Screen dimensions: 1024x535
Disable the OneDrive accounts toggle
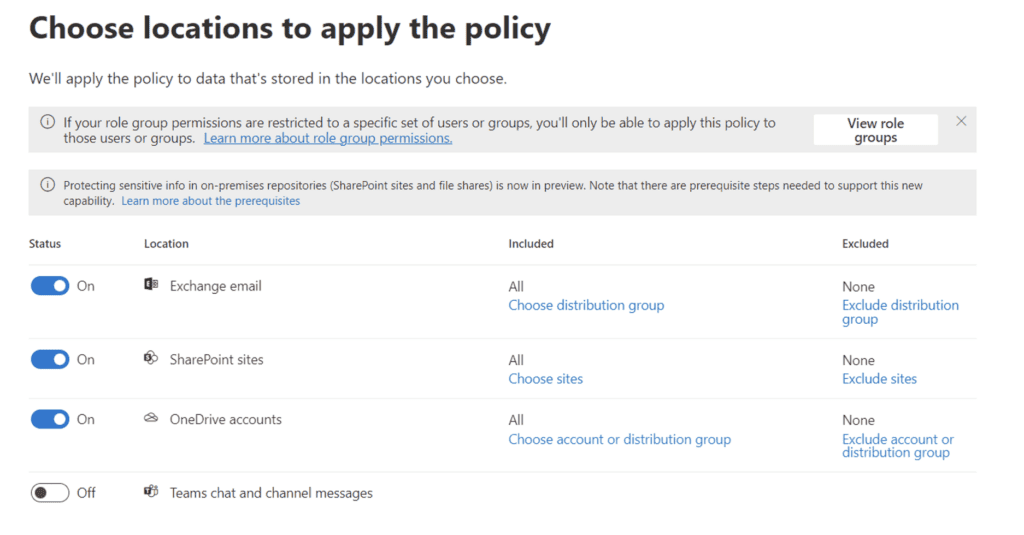(50, 419)
